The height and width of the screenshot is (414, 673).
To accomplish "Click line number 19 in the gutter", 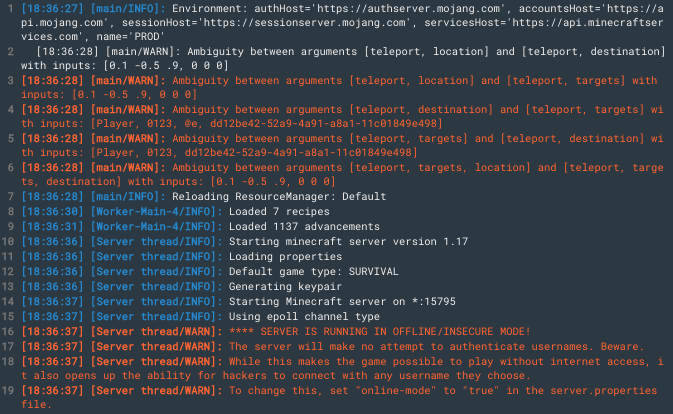I will (x=8, y=390).
